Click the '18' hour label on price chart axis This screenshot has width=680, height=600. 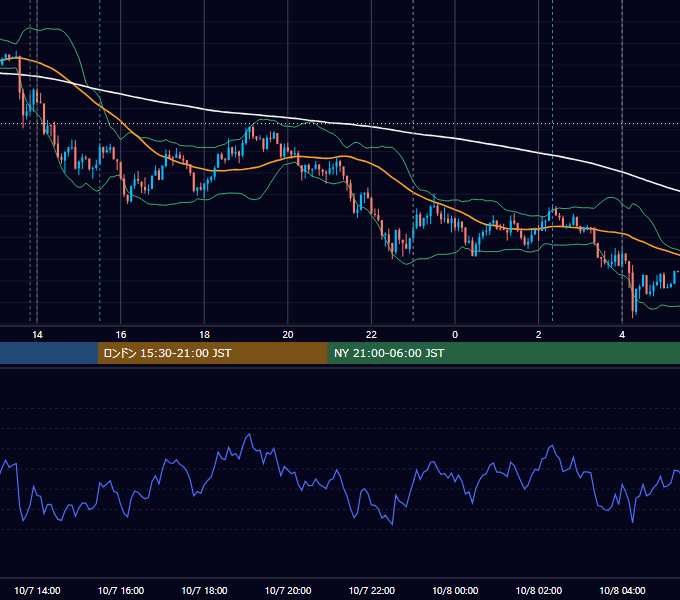pyautogui.click(x=204, y=335)
